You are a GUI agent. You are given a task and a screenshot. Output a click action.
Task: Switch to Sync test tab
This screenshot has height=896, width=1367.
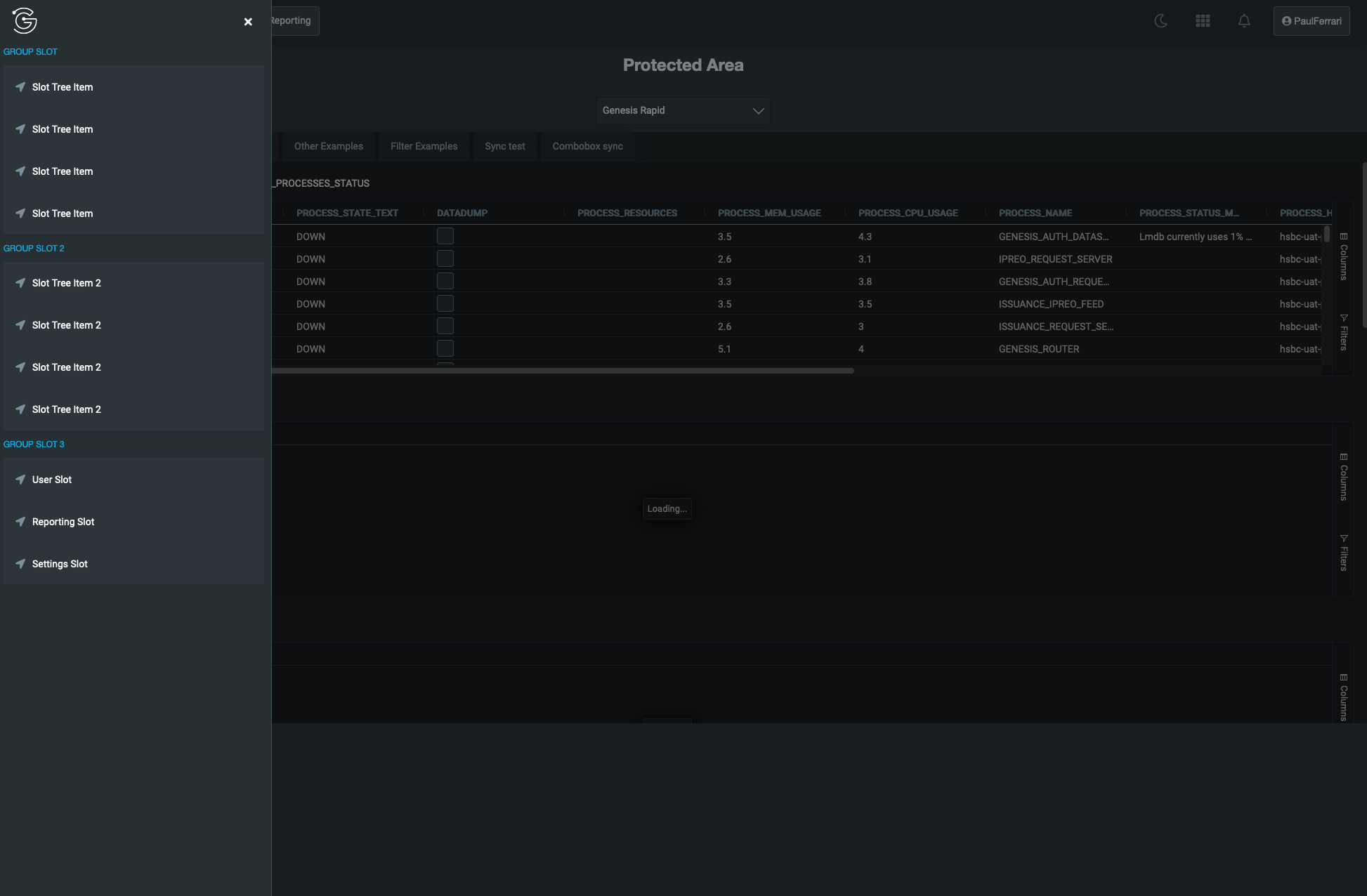point(505,146)
